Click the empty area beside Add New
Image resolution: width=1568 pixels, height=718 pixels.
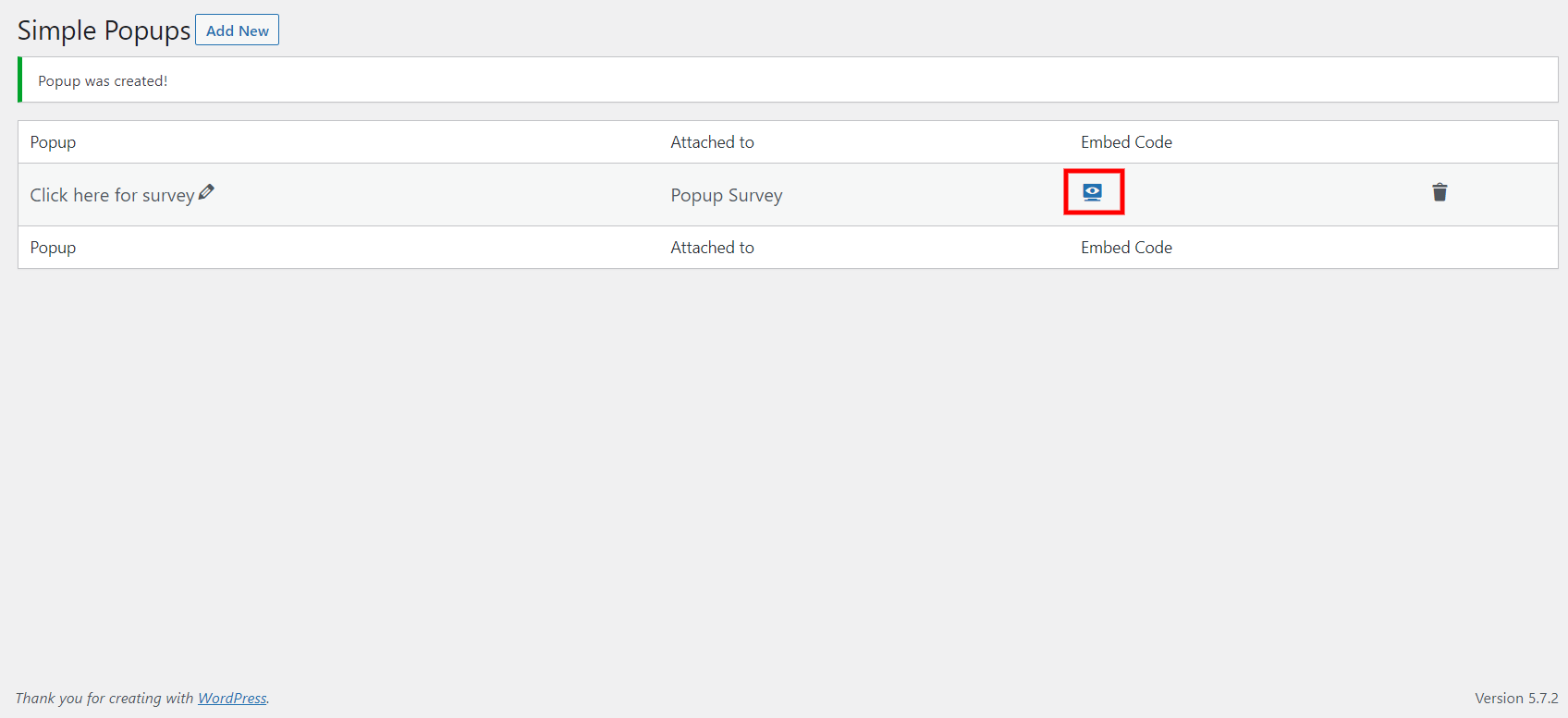(925, 30)
